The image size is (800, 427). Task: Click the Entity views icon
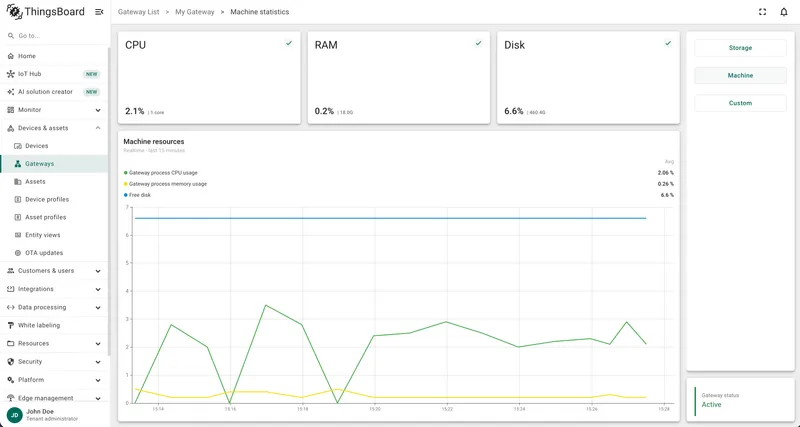(18, 235)
